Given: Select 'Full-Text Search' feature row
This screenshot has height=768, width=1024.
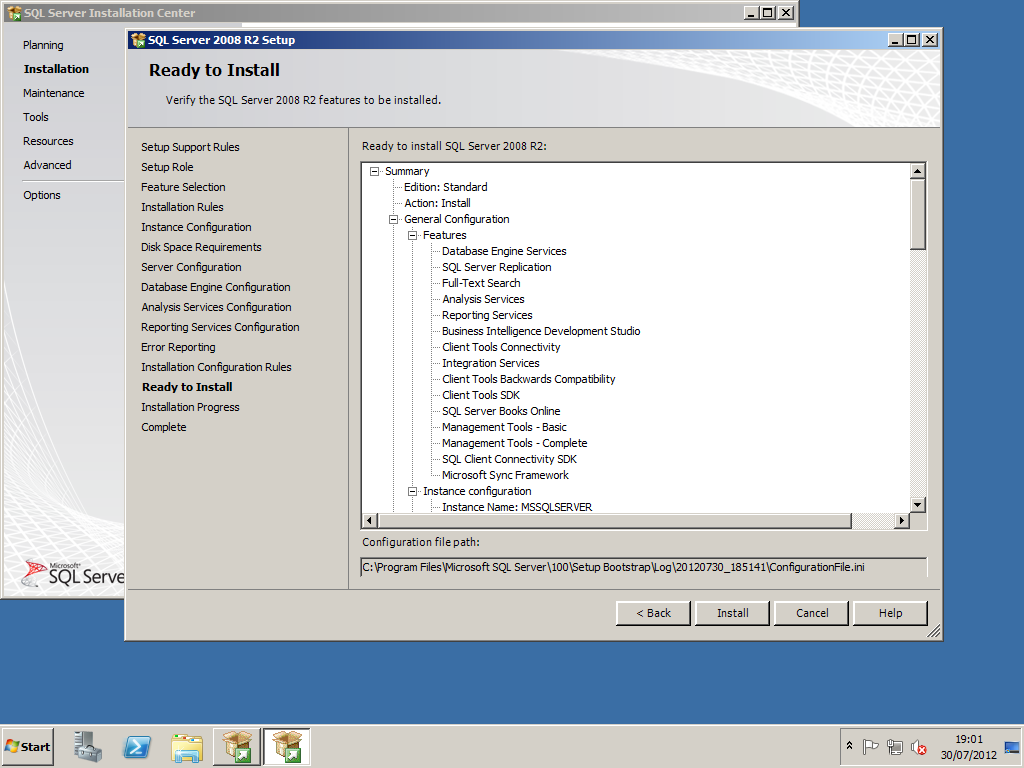Looking at the screenshot, I should tap(481, 283).
